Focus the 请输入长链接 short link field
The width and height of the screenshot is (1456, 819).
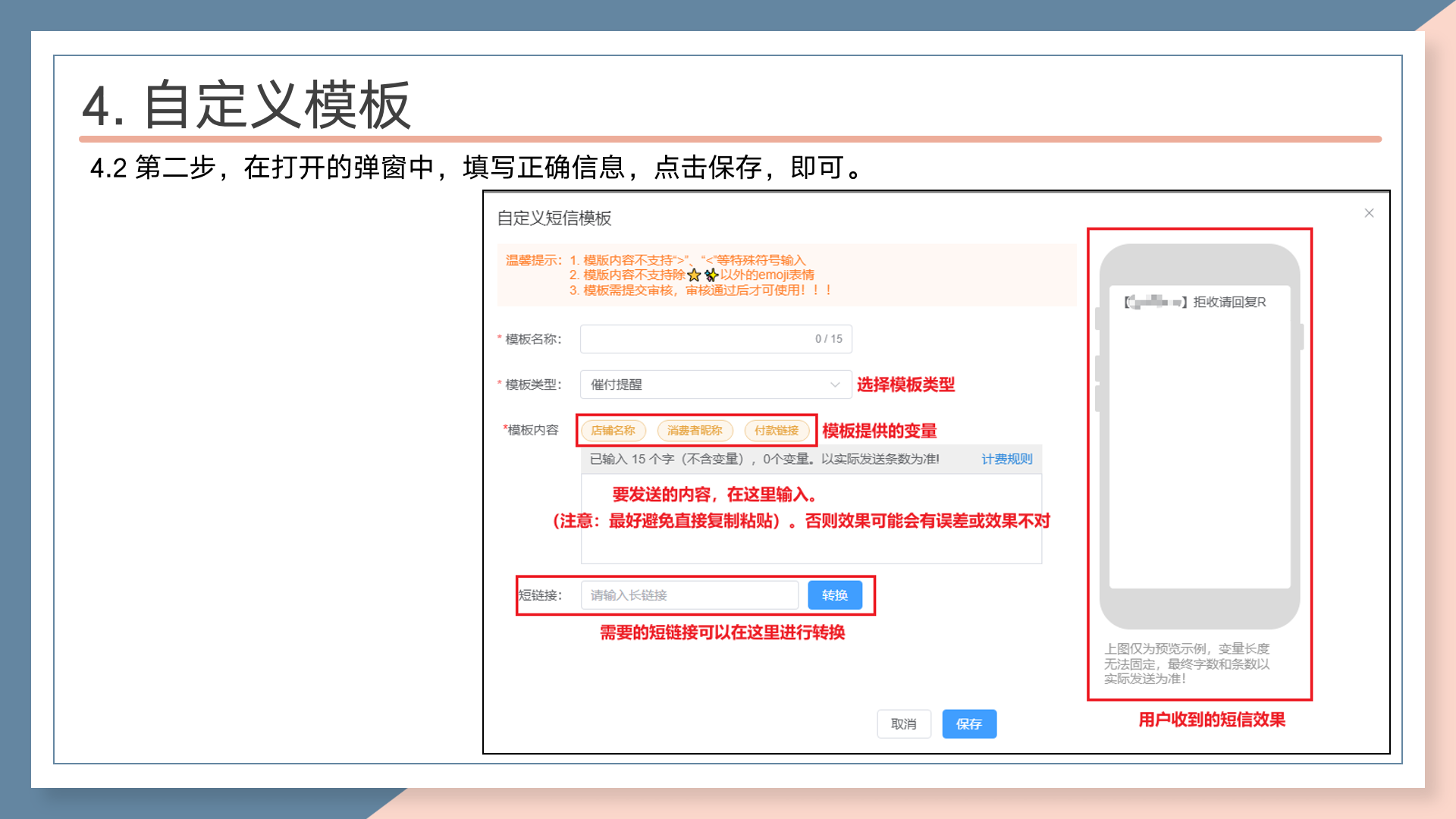coord(689,595)
